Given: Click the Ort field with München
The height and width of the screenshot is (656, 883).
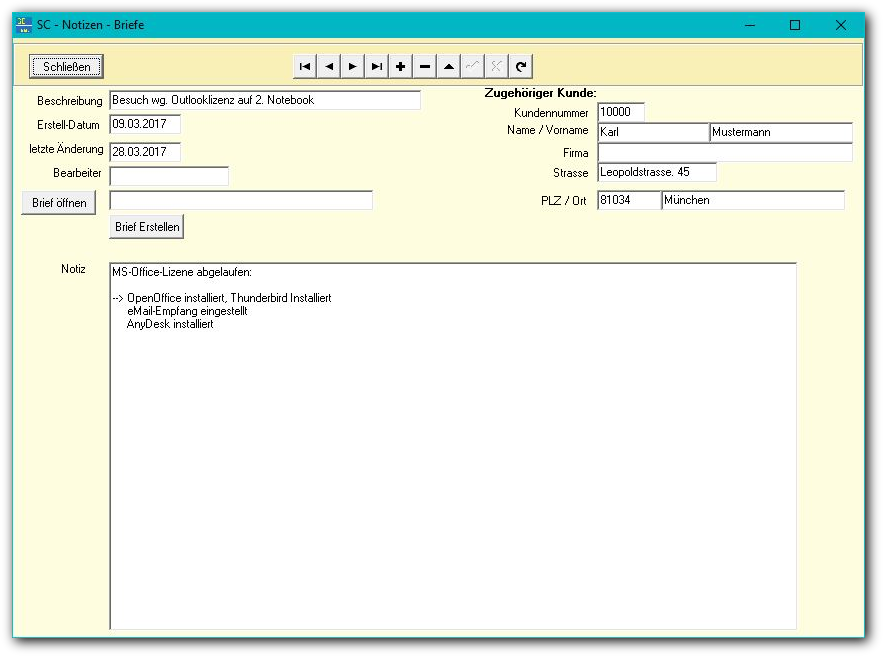Looking at the screenshot, I should pos(753,201).
